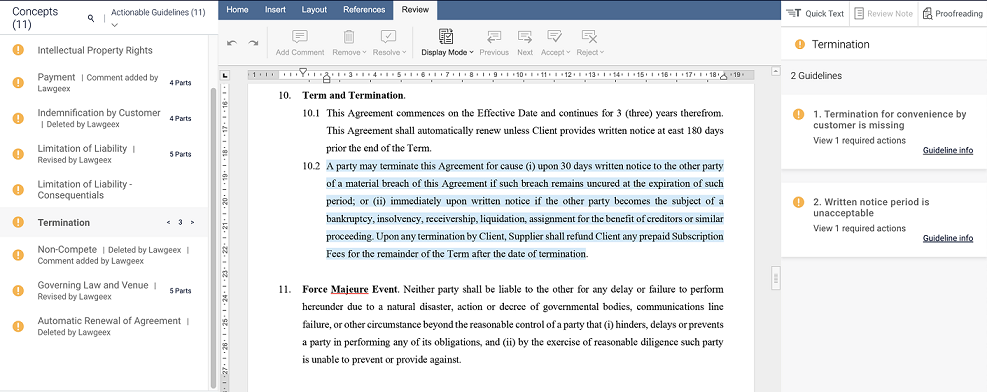
Task: Select the Review tab
Action: (x=415, y=9)
